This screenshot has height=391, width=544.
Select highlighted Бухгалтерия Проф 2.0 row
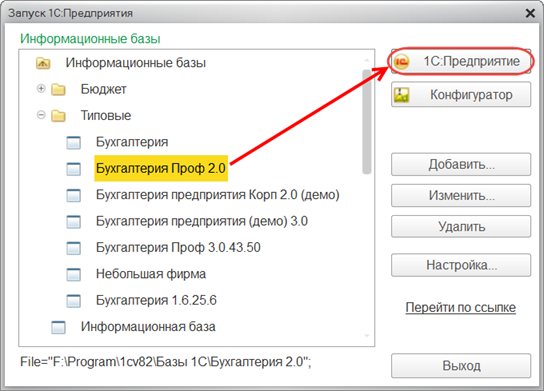(161, 168)
